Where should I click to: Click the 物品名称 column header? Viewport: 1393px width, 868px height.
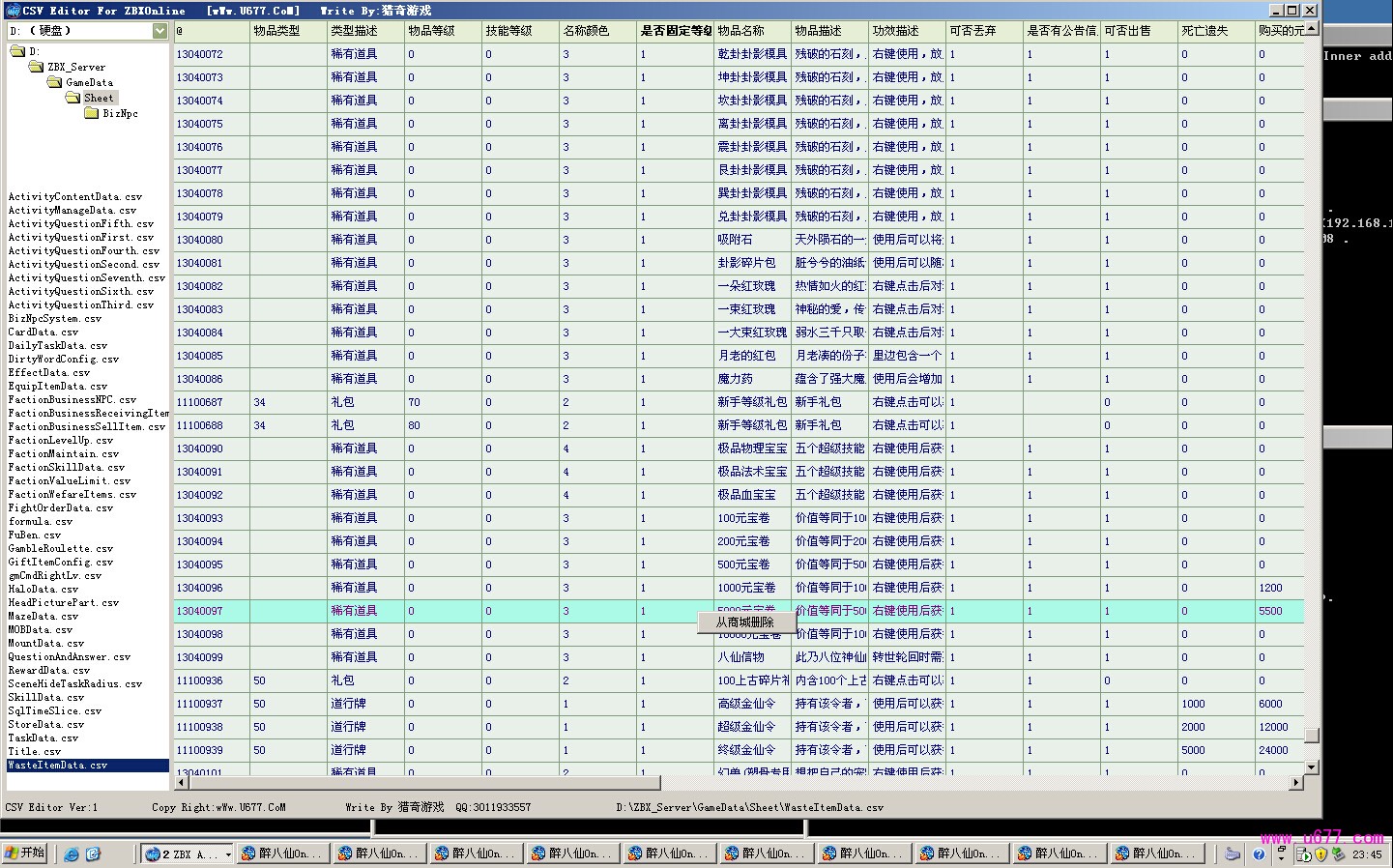tap(740, 31)
